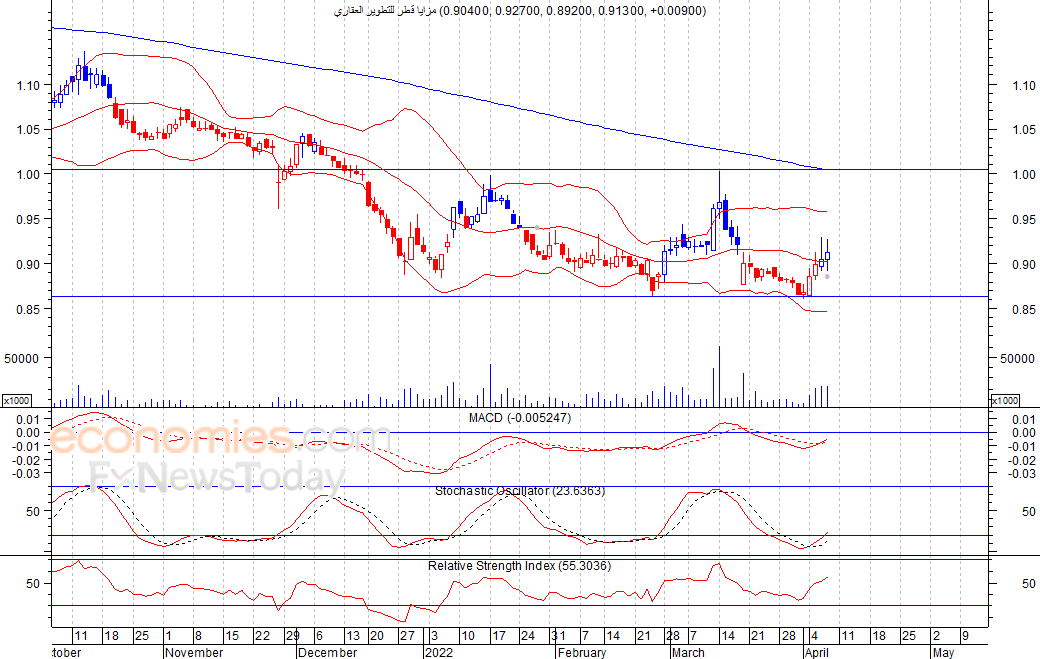This screenshot has height=659, width=1040.
Task: Click the x1000 volume label on right
Action: pos(1005,400)
